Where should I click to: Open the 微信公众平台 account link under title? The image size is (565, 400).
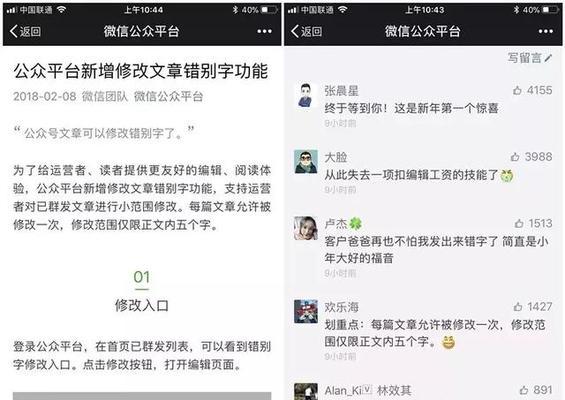(x=169, y=96)
